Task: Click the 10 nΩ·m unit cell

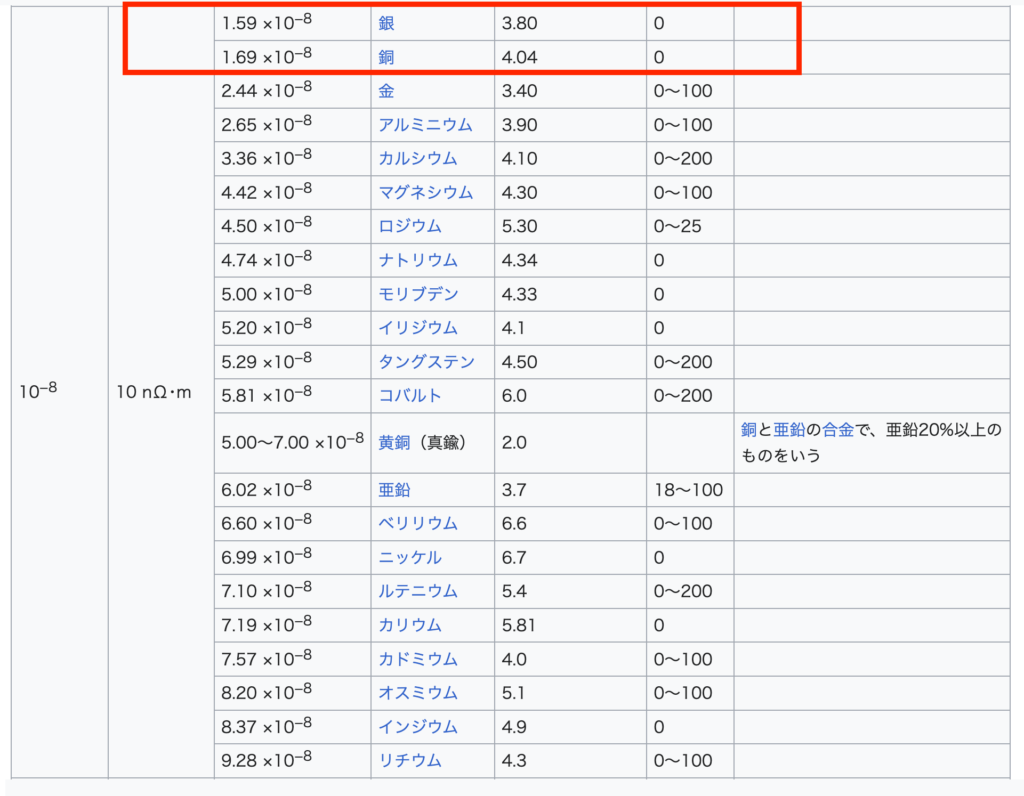Action: click(153, 393)
